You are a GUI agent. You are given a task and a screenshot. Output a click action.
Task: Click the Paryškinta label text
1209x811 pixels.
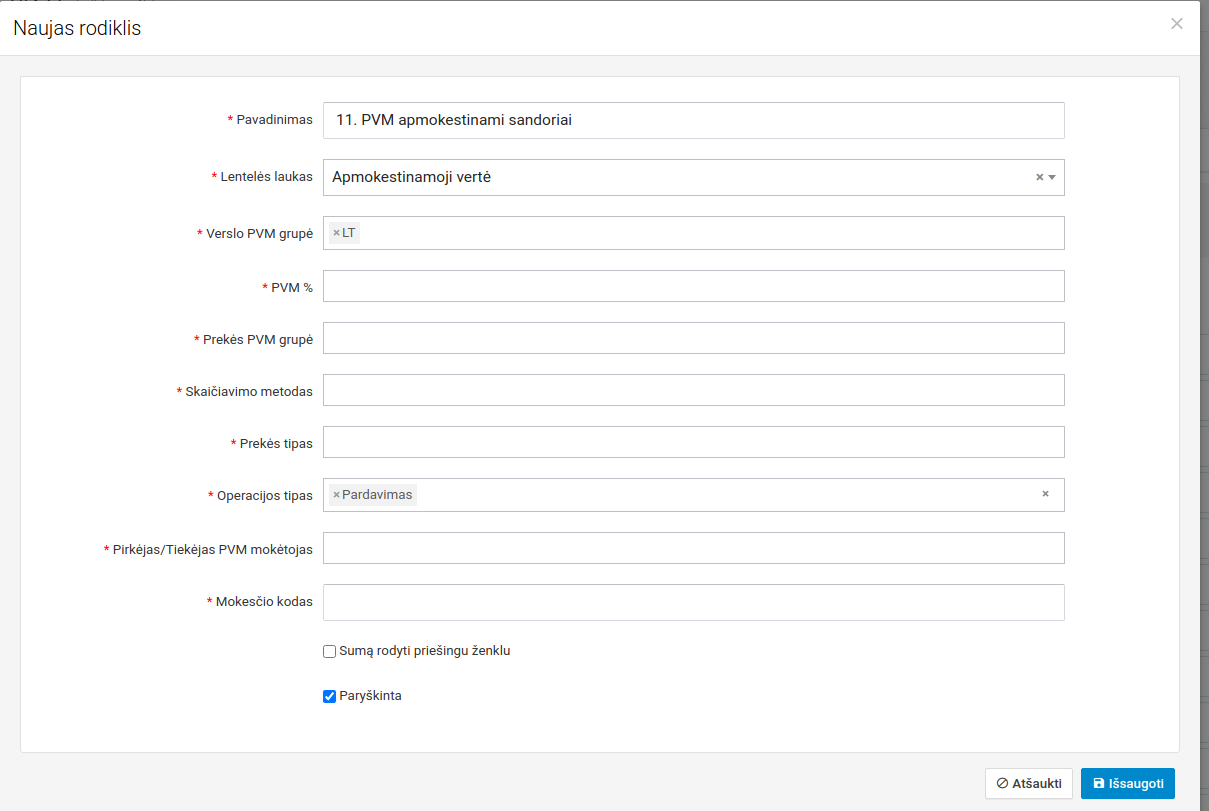pos(370,696)
